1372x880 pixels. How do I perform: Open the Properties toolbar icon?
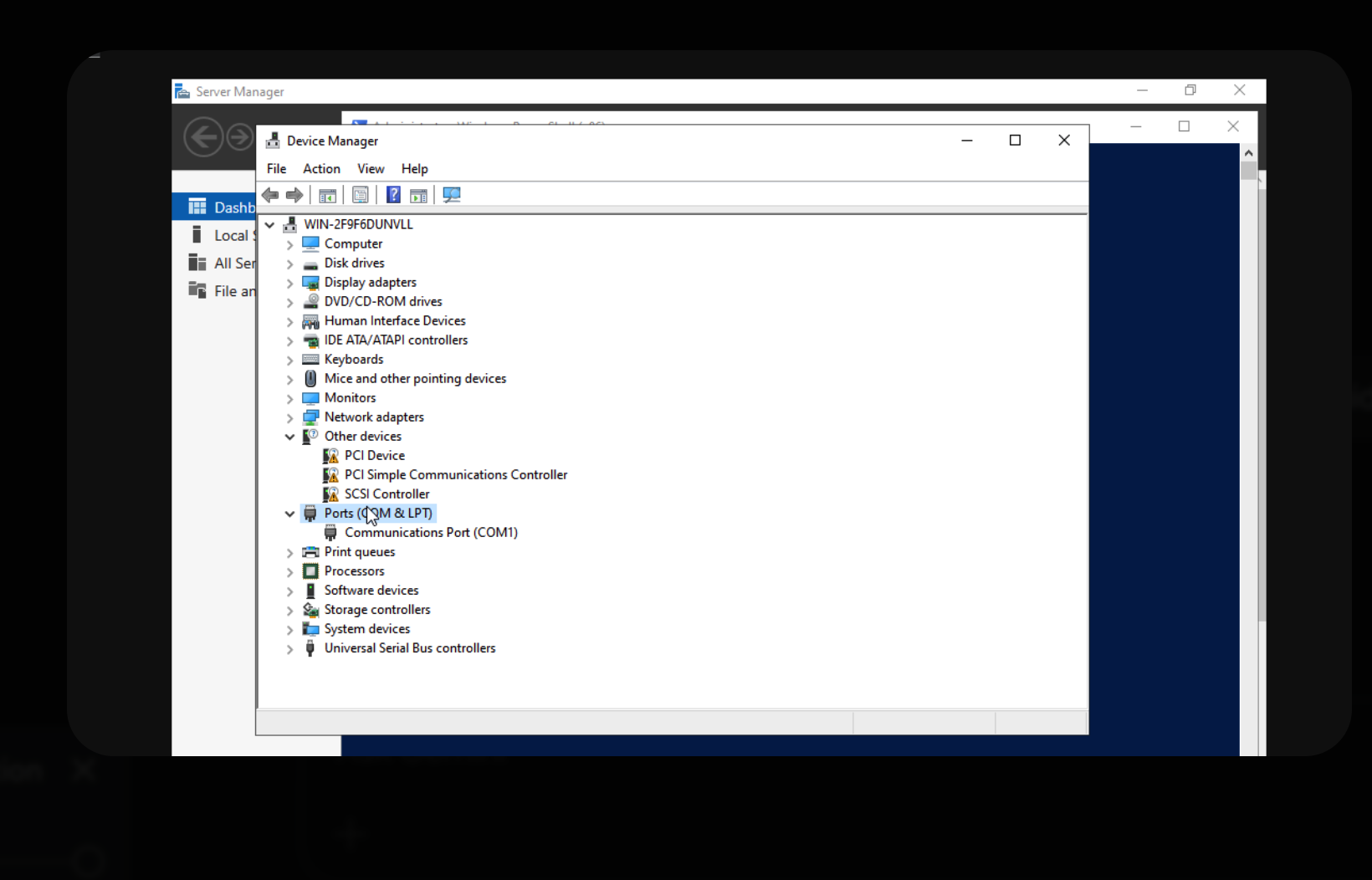[x=361, y=195]
